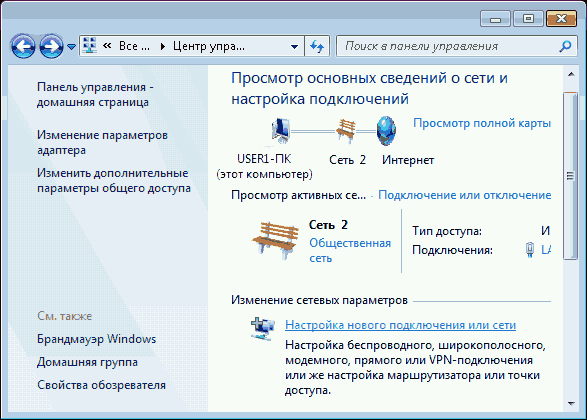Click the Internet globe icon

click(x=386, y=131)
